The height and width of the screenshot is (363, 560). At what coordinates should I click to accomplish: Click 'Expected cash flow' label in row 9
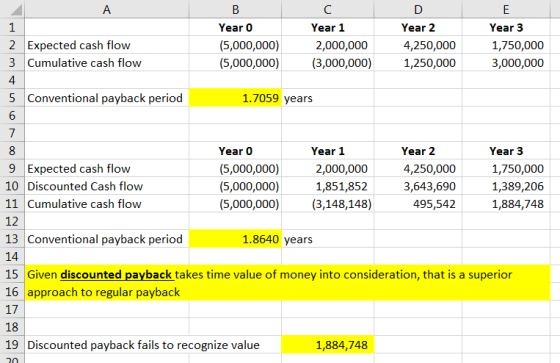click(x=107, y=168)
